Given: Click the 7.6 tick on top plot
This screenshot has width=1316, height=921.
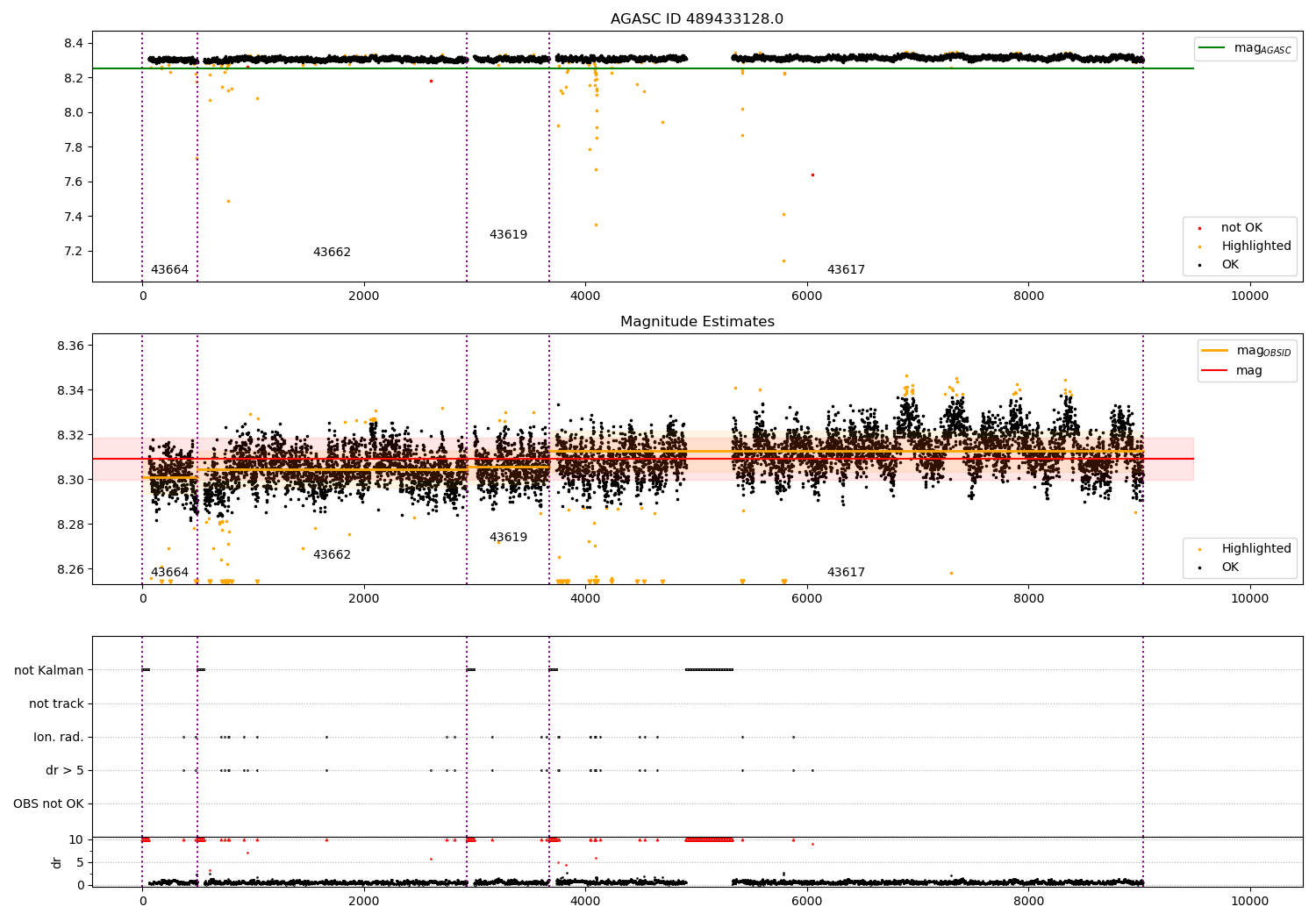Looking at the screenshot, I should pos(74,182).
